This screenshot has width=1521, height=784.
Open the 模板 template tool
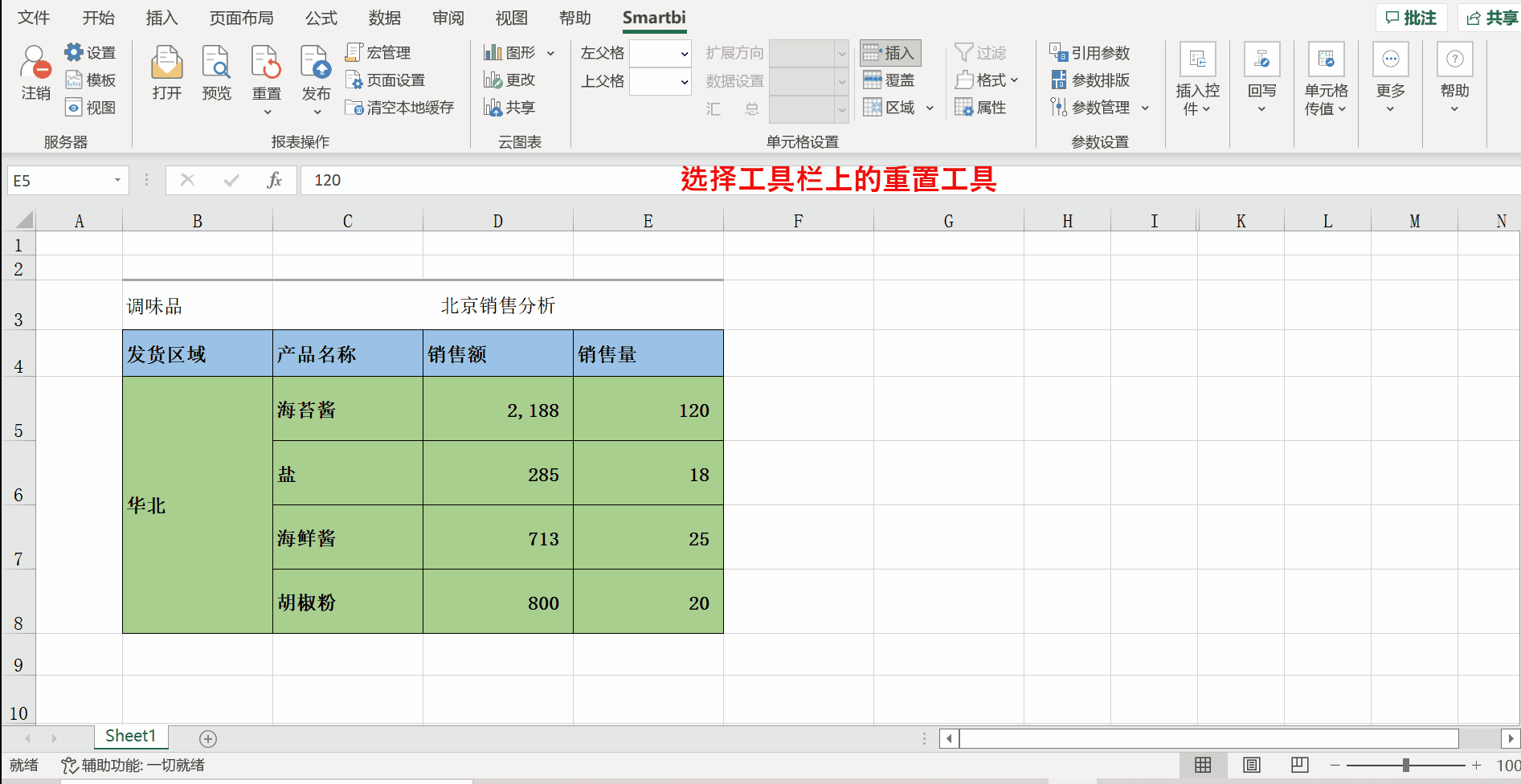pyautogui.click(x=90, y=80)
